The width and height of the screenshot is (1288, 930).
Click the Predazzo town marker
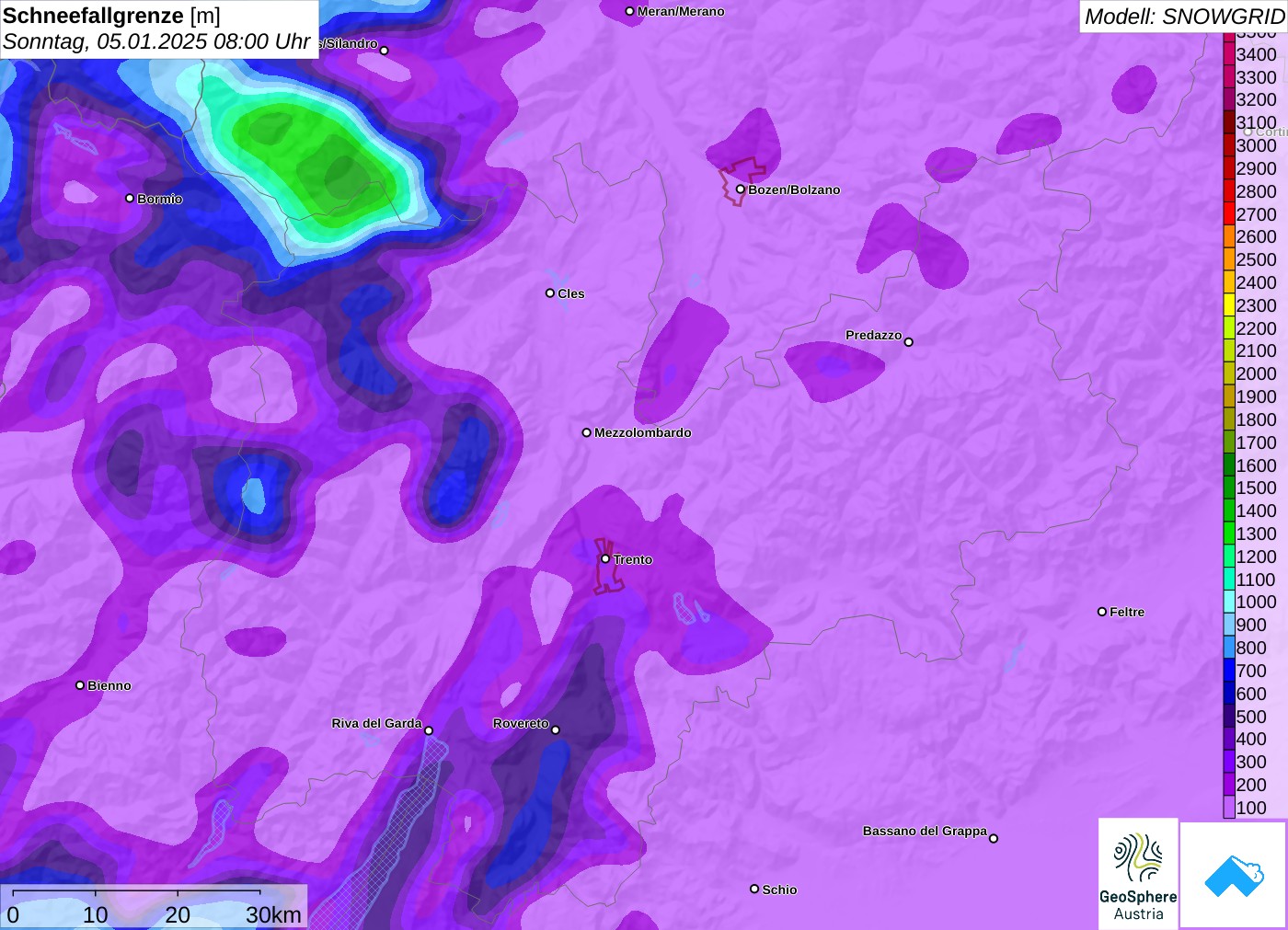pyautogui.click(x=909, y=341)
